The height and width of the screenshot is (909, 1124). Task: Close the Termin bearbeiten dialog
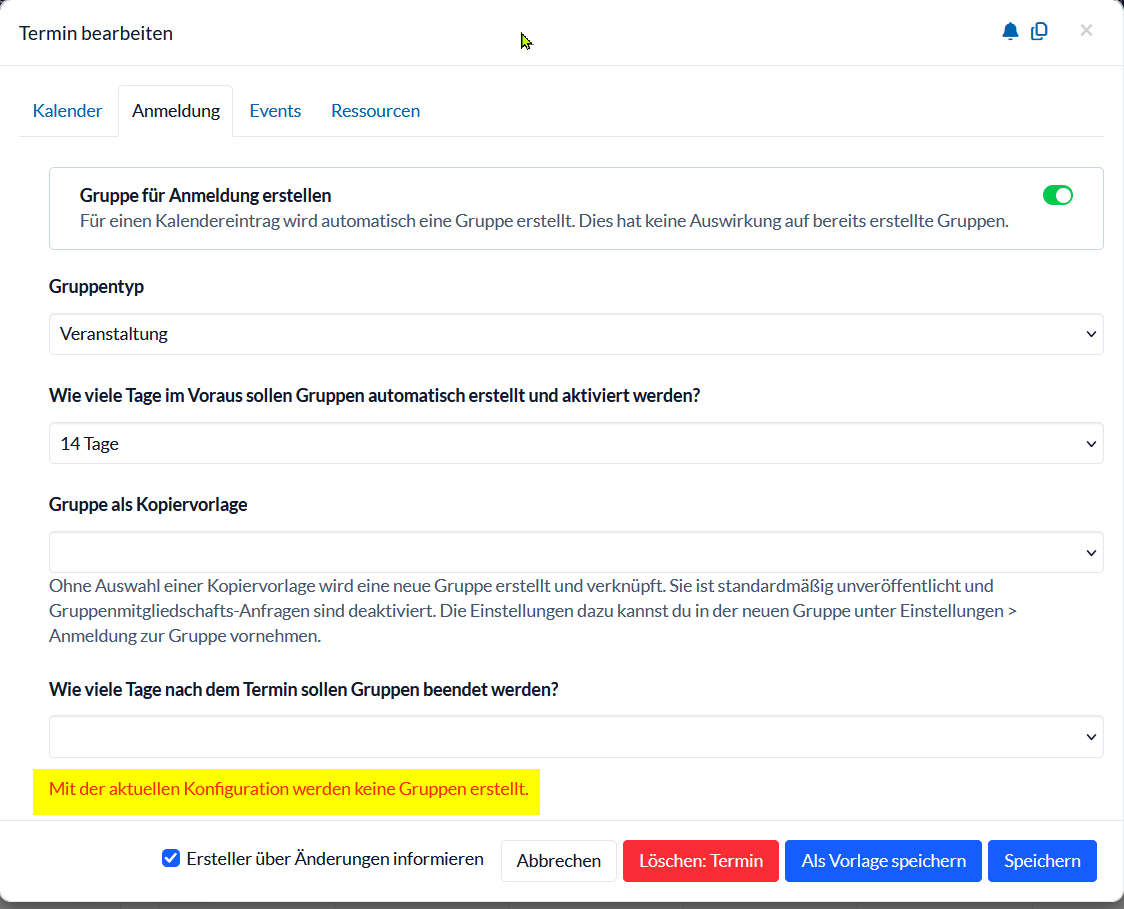point(1086,30)
